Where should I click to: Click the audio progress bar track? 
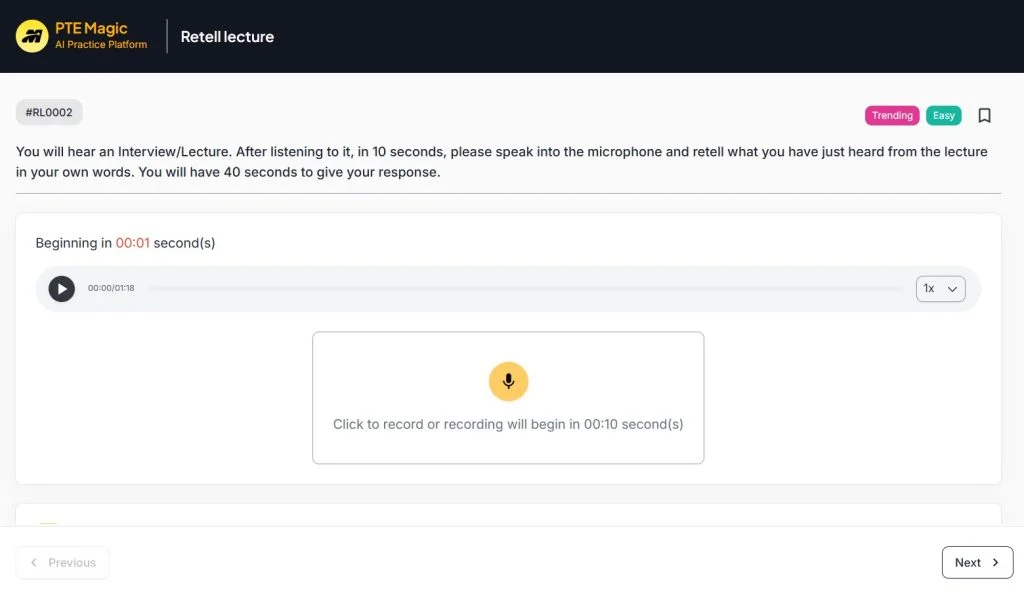point(525,289)
